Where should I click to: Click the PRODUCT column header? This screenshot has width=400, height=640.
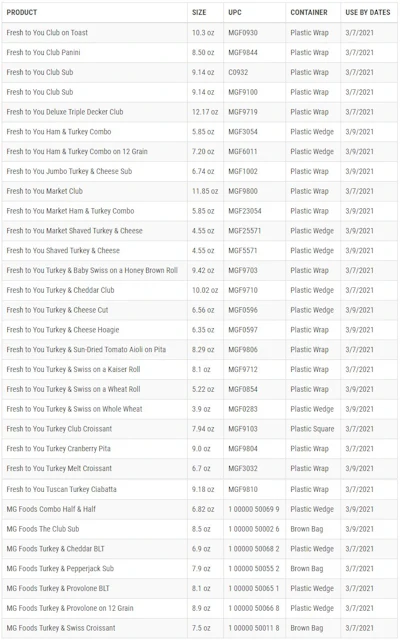pos(22,12)
